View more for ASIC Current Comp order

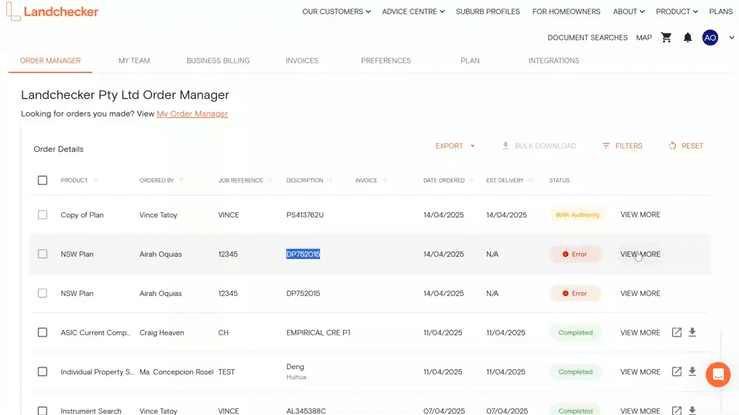tap(640, 332)
